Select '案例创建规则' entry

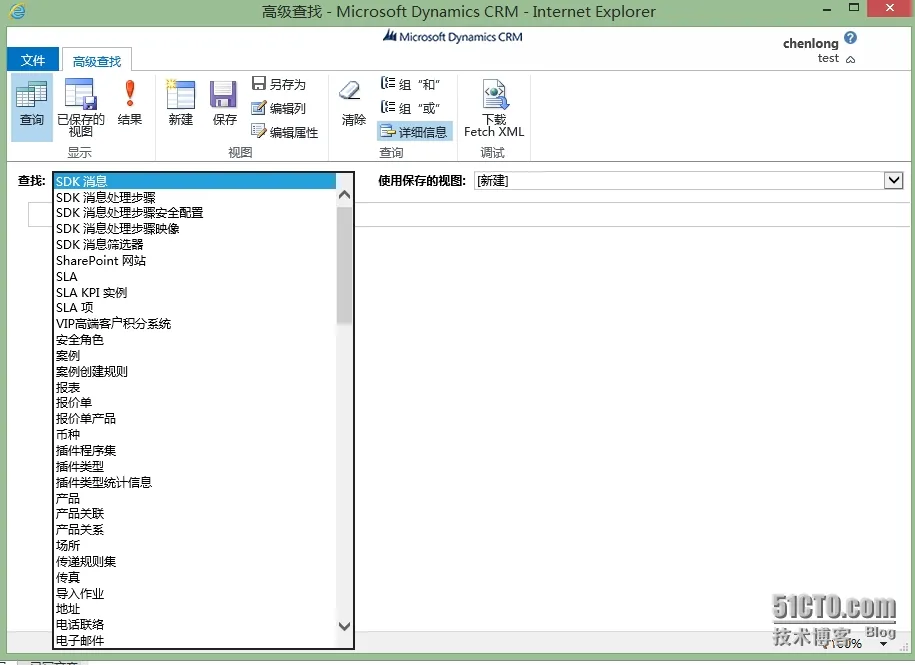(195, 371)
